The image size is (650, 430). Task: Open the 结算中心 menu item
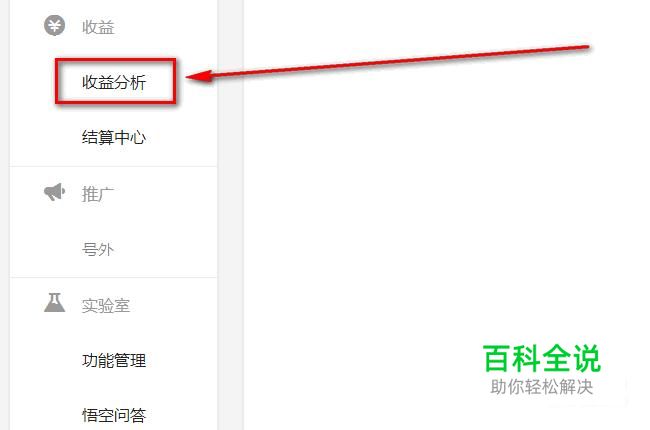coord(114,137)
